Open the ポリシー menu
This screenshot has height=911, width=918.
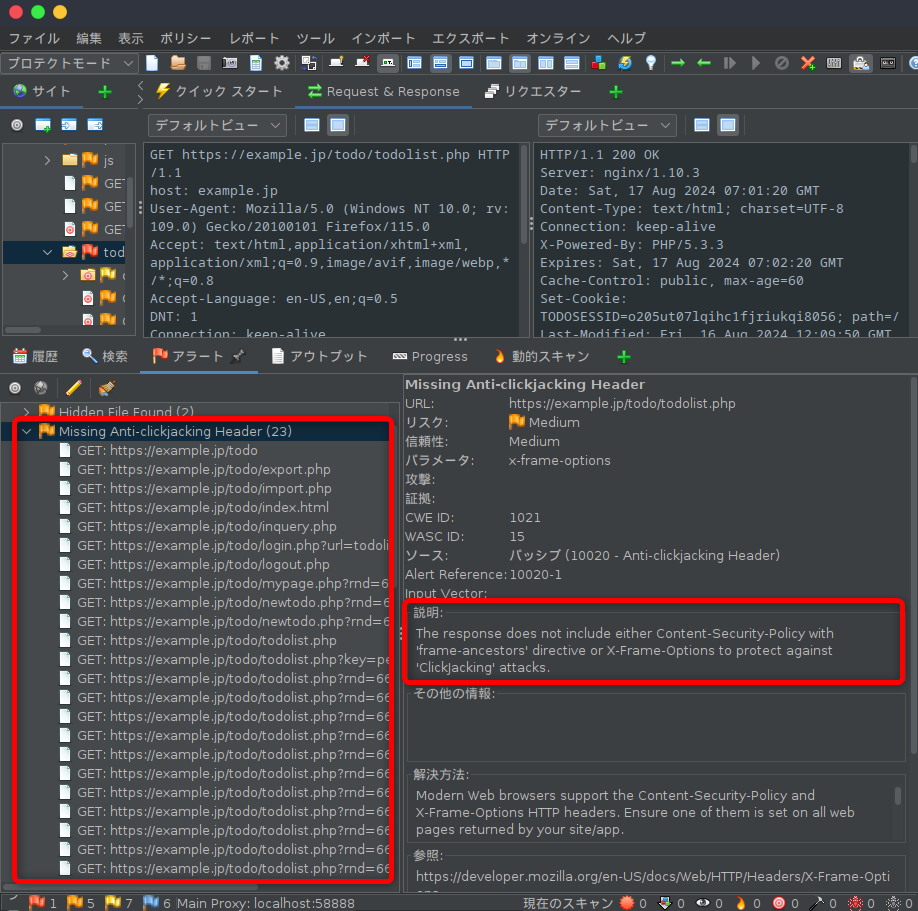click(185, 39)
